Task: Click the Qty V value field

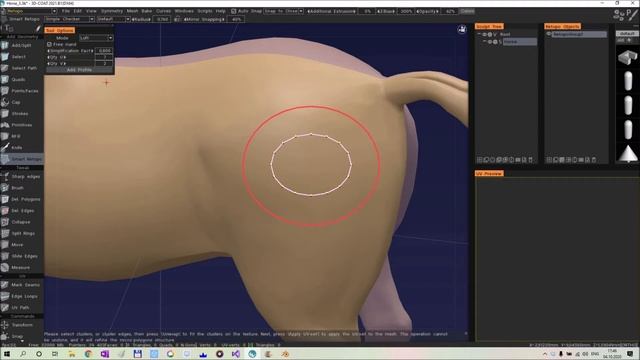Action: (x=104, y=64)
